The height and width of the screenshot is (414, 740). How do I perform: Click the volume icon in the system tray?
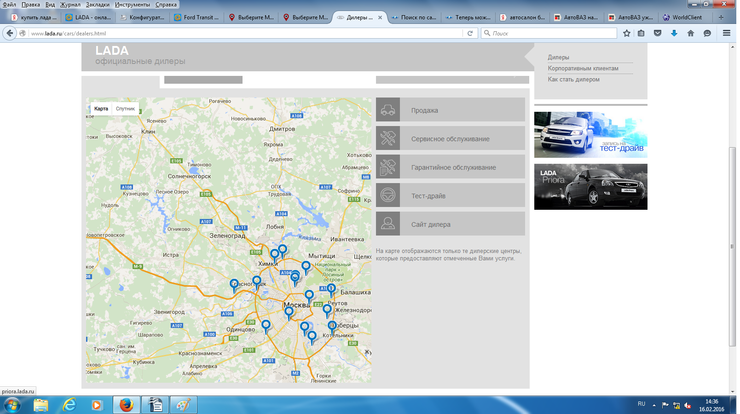coord(688,406)
